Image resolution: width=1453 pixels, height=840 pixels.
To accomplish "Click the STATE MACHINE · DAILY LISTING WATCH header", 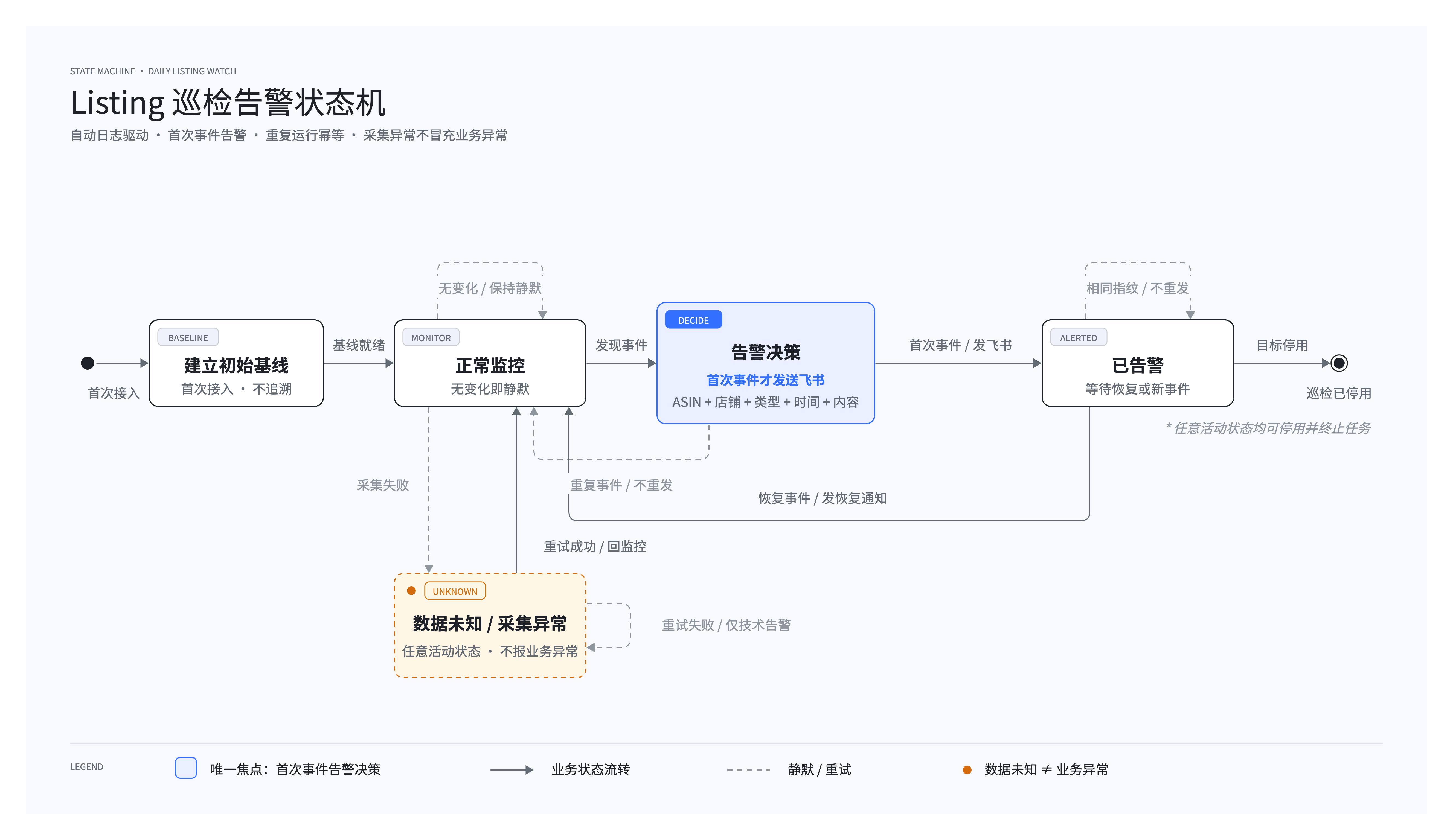I will (x=153, y=71).
